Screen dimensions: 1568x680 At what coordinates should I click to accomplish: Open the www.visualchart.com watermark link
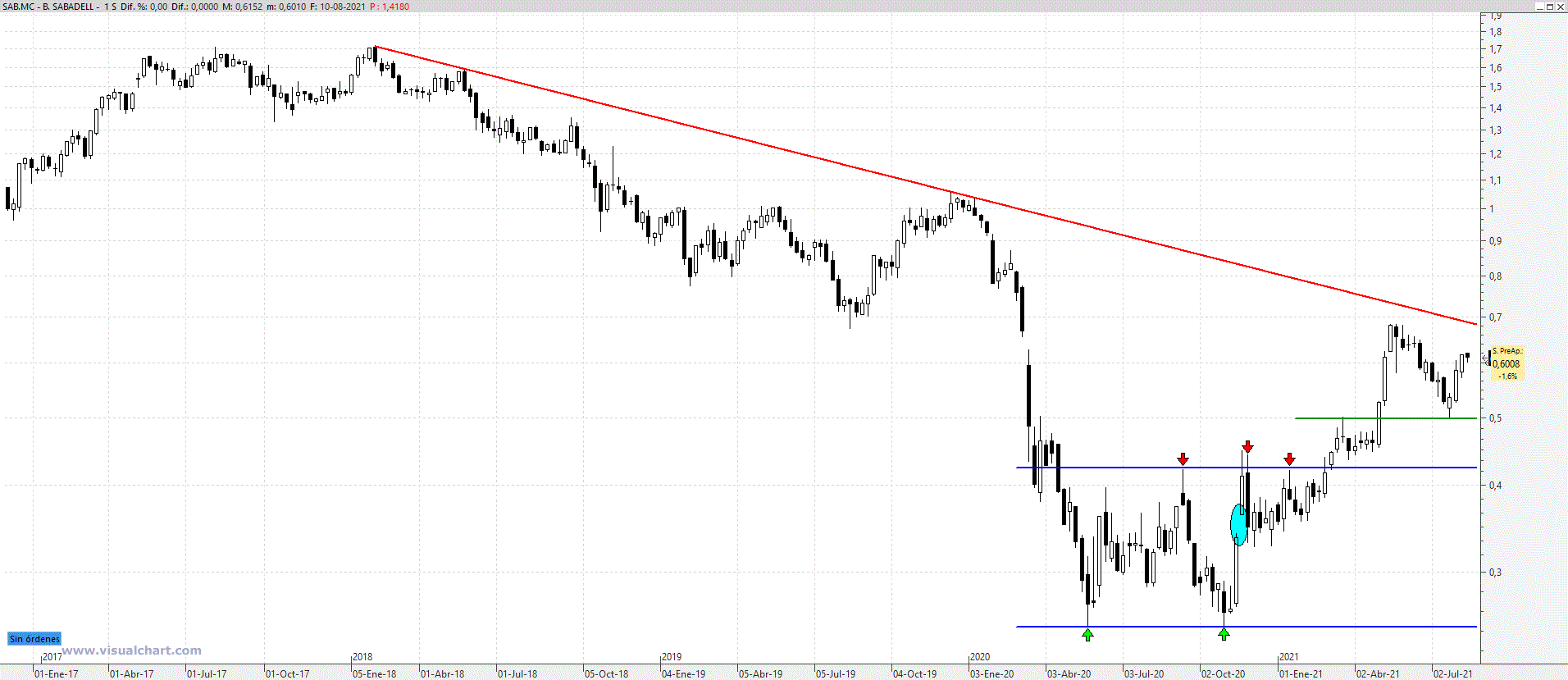coord(131,650)
